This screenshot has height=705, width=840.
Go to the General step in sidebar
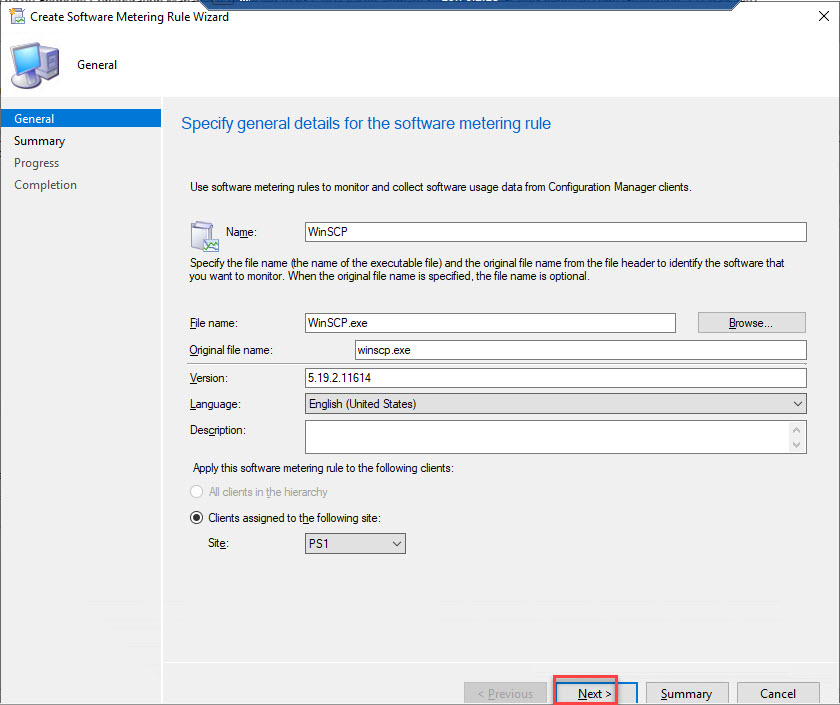pyautogui.click(x=35, y=119)
